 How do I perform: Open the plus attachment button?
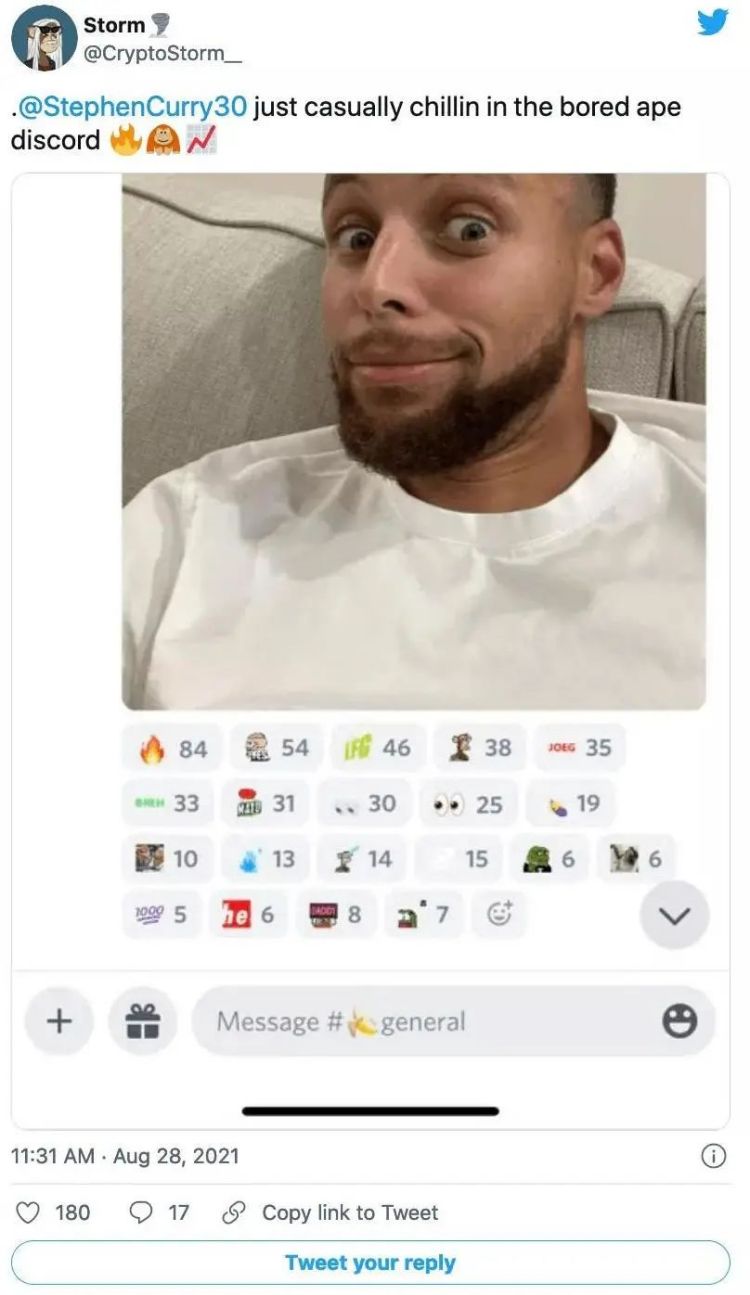(x=59, y=1021)
